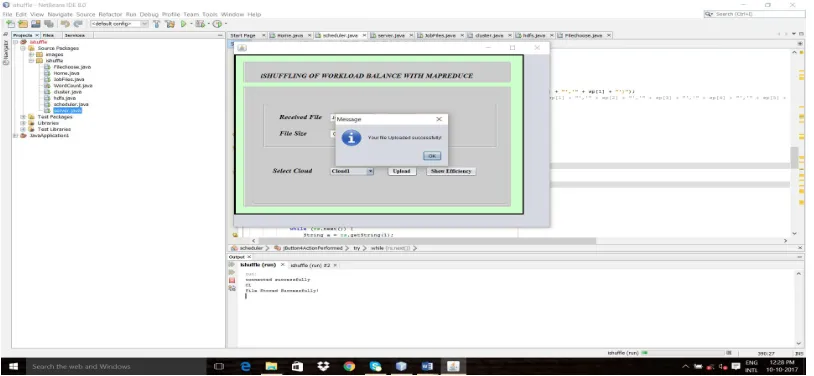This screenshot has width=814, height=376.
Task: Open the Select Cloud combo box
Action: coord(352,171)
